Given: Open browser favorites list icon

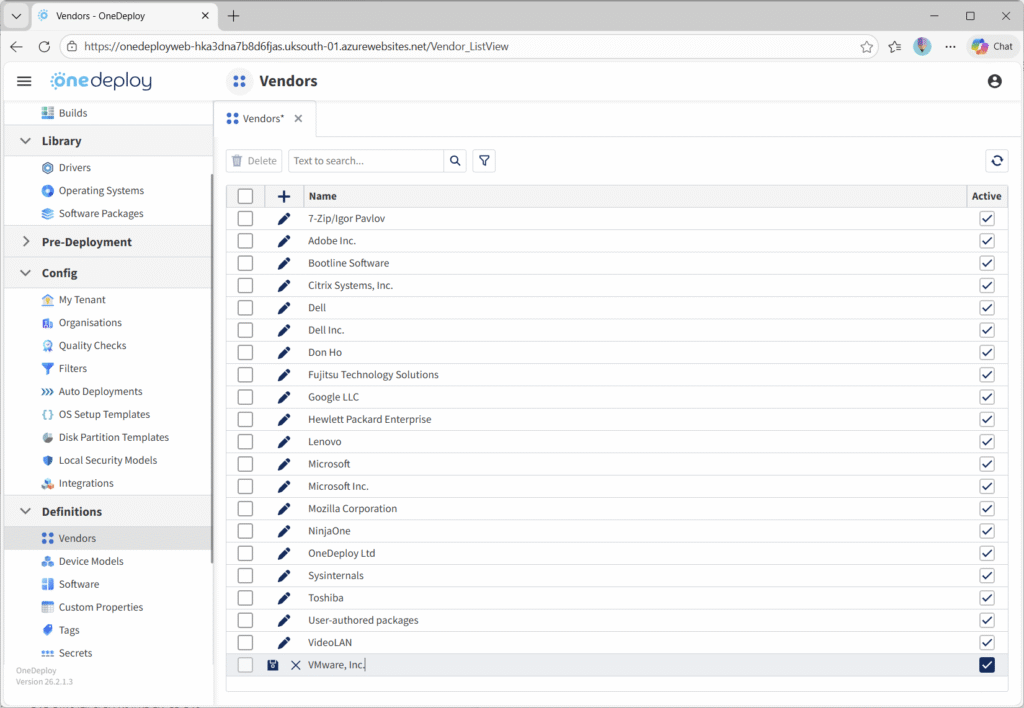Looking at the screenshot, I should coord(895,46).
